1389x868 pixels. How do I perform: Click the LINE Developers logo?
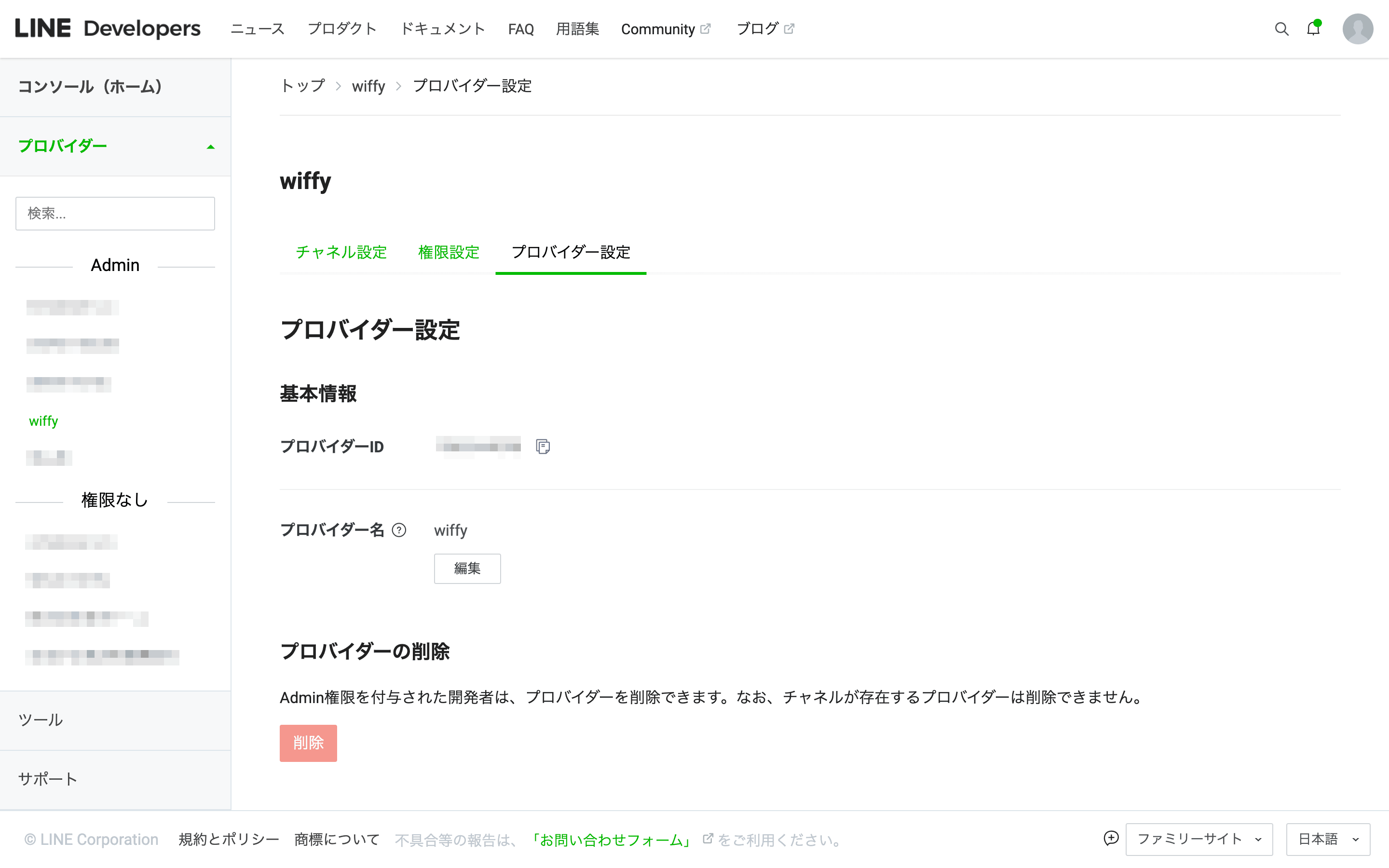(x=108, y=28)
